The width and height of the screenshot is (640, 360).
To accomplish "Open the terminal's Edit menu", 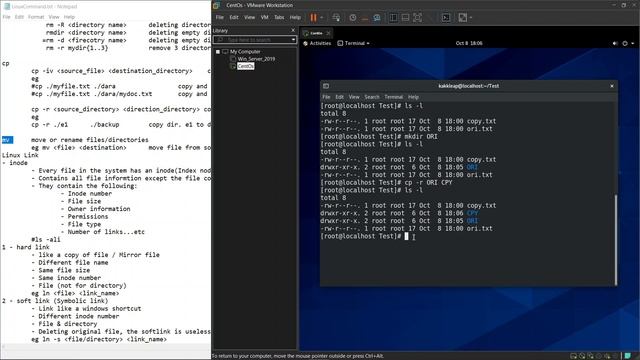I will click(340, 97).
